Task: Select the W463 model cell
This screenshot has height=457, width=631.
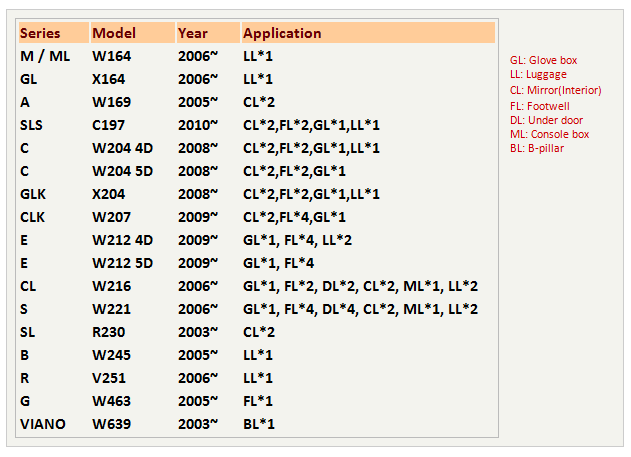Action: coord(111,401)
